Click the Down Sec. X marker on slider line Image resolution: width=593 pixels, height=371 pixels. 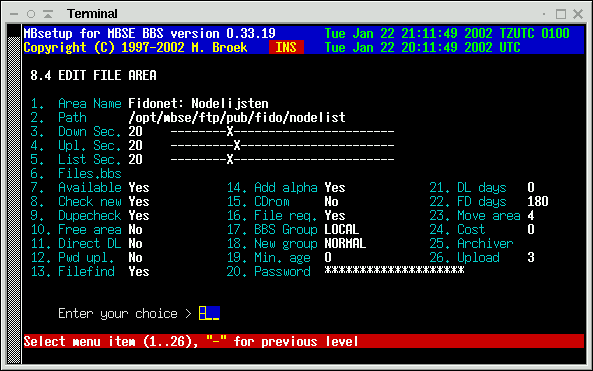pos(230,132)
